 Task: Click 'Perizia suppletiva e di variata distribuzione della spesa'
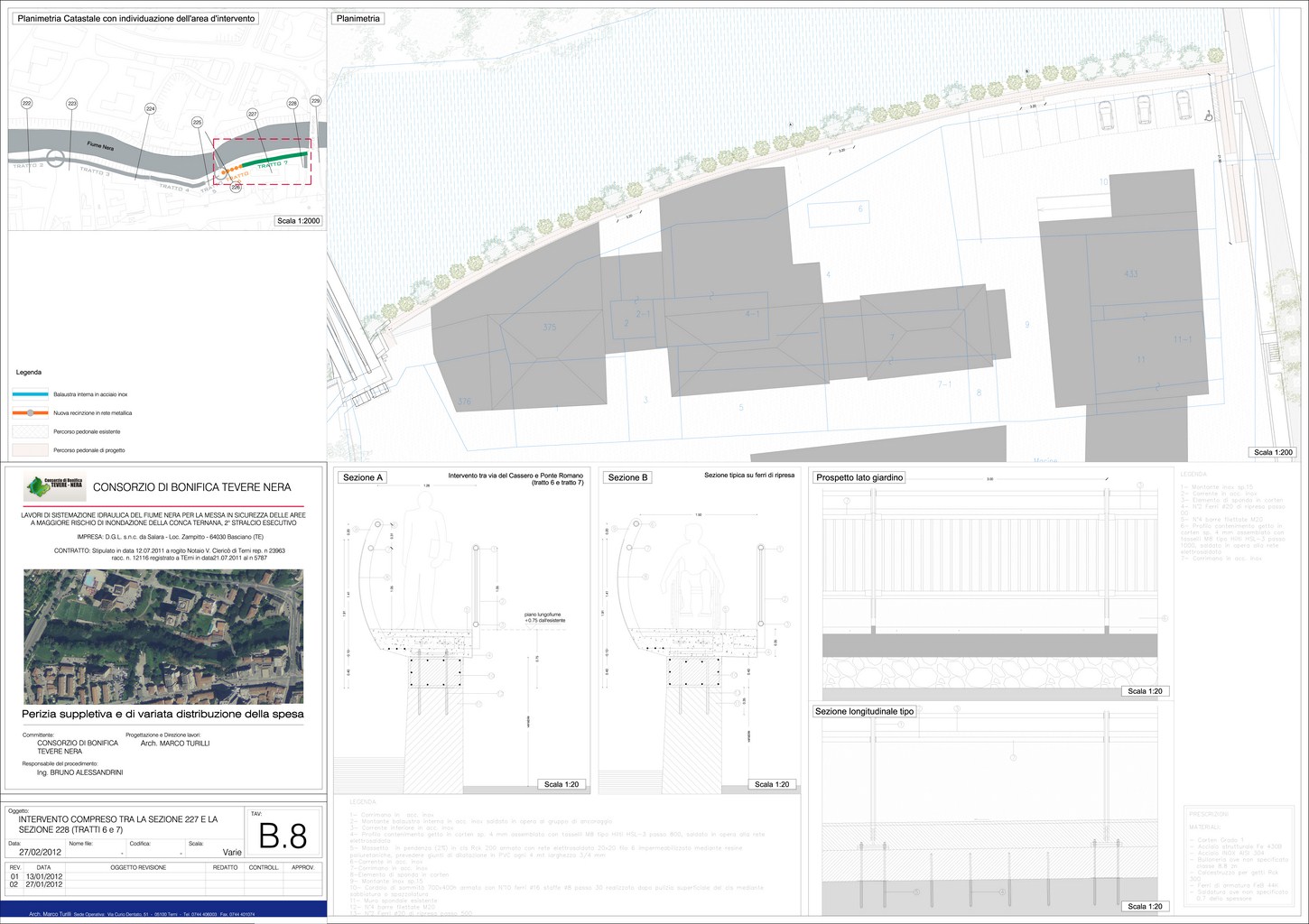pos(162,714)
